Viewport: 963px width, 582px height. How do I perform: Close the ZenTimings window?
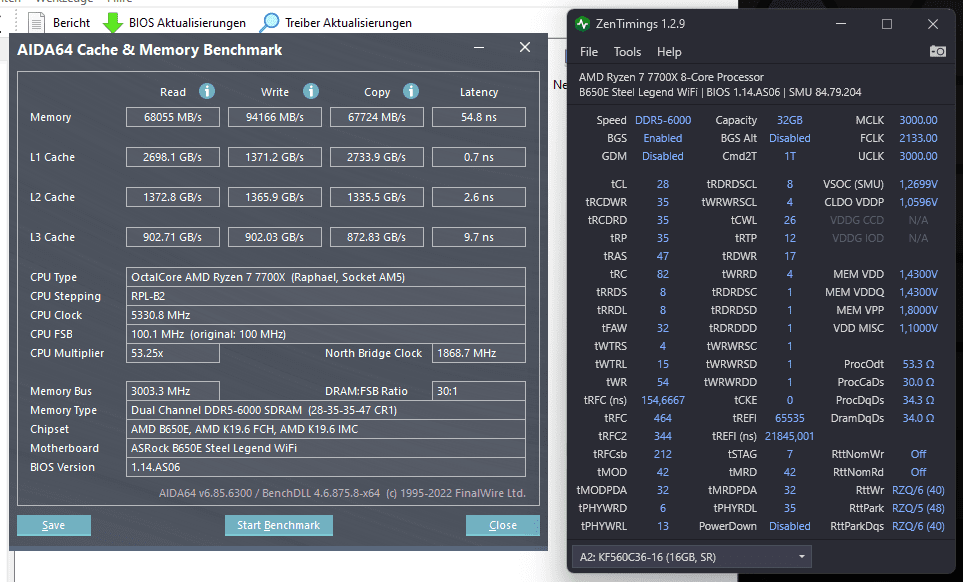[932, 24]
